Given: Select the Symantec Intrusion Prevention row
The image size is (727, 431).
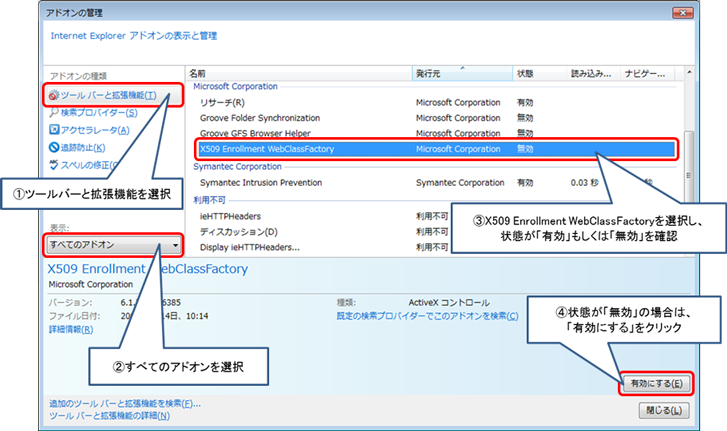Looking at the screenshot, I should point(436,183).
